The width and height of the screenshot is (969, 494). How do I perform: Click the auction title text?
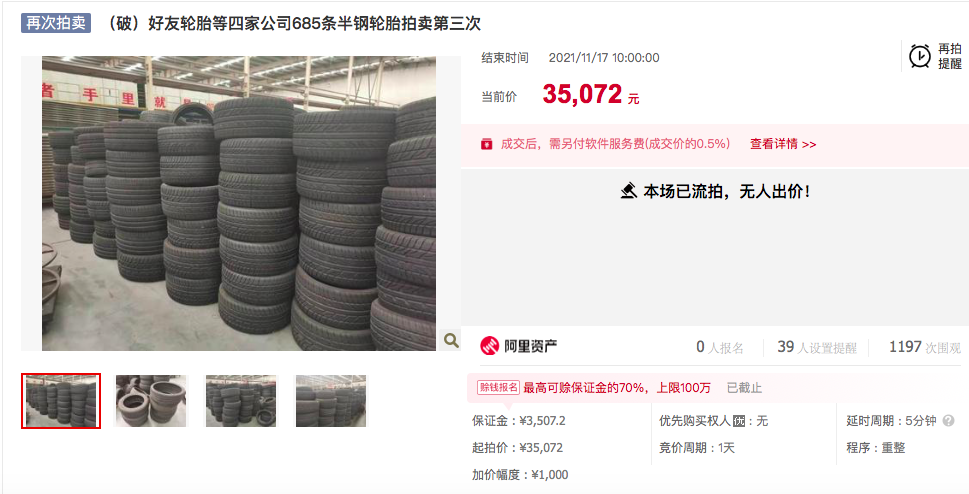[x=293, y=24]
